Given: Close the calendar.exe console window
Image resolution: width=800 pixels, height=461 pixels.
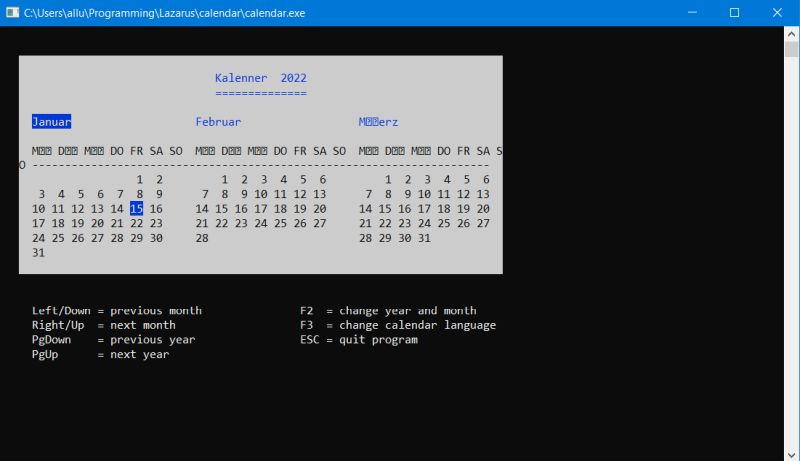Looking at the screenshot, I should 777,13.
